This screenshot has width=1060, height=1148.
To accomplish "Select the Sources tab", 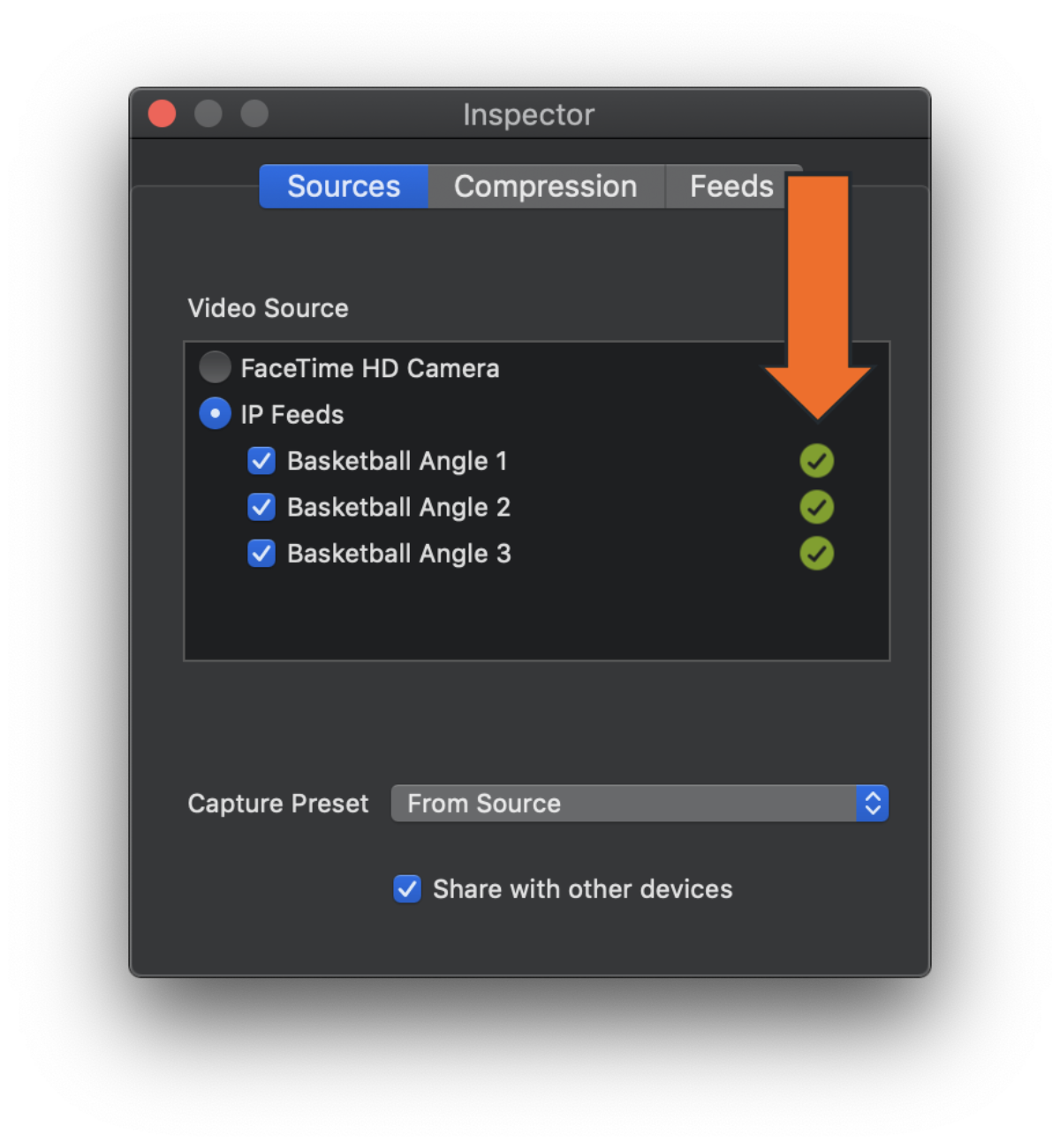I will (x=344, y=186).
